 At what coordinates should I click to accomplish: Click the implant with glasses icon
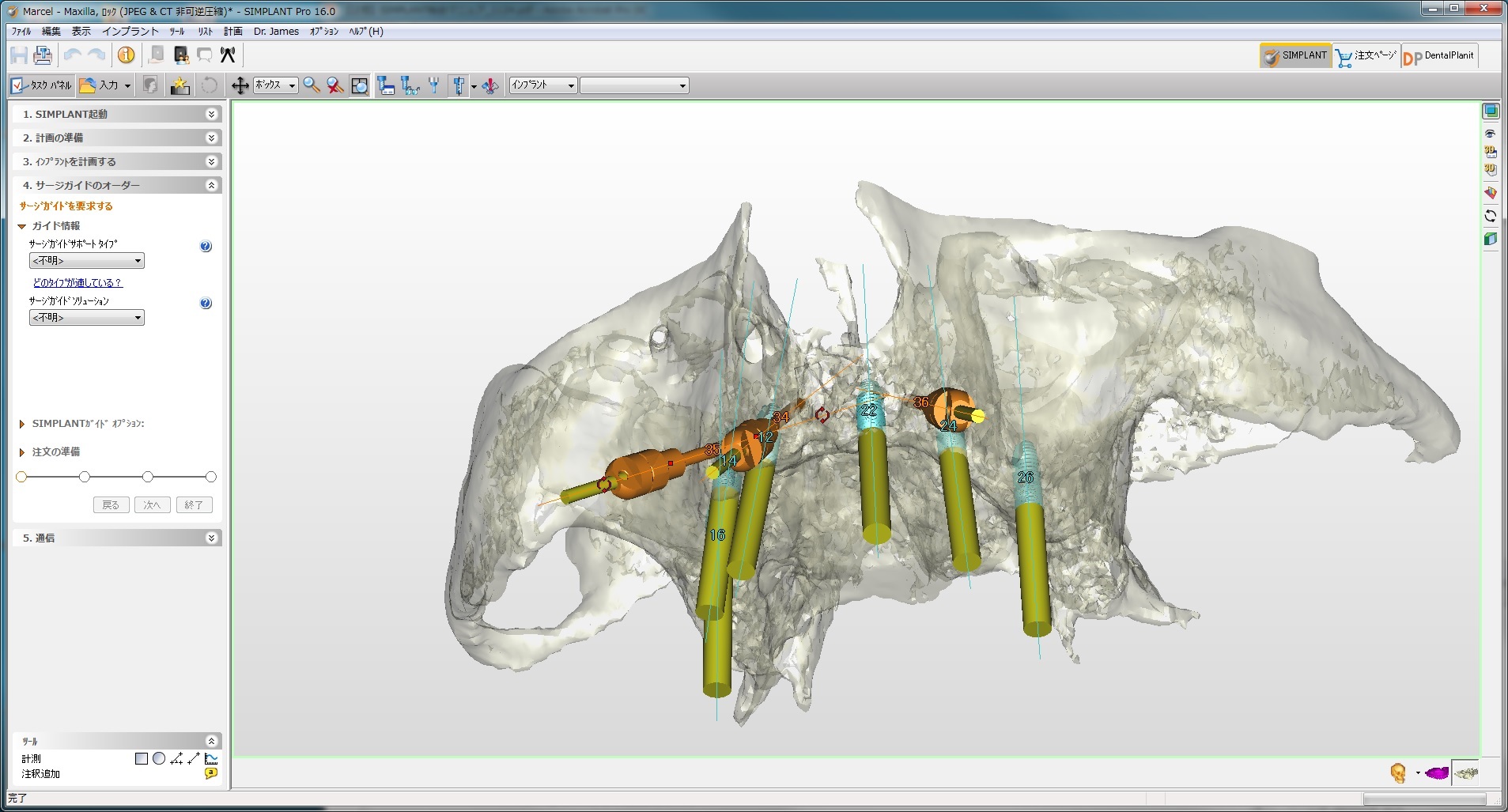click(x=410, y=85)
